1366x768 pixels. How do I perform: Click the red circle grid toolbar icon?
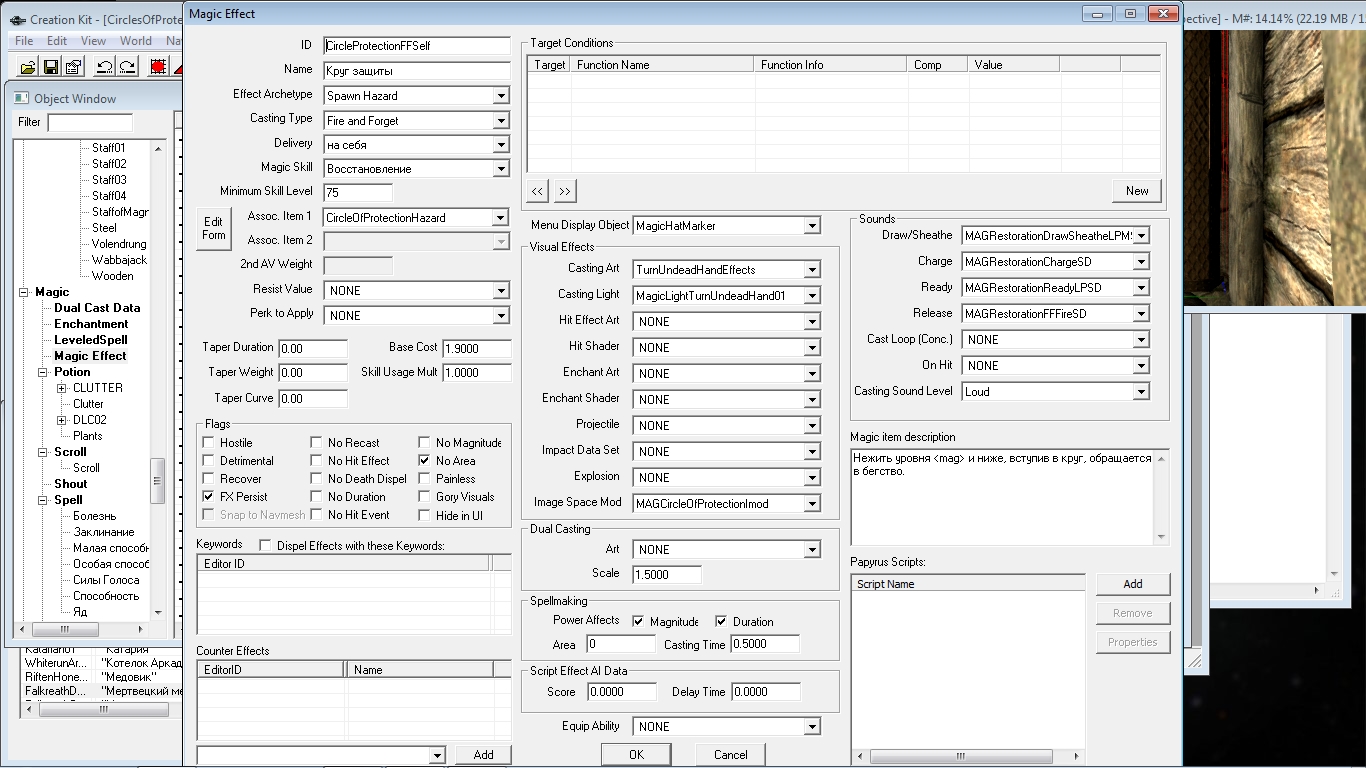point(158,67)
